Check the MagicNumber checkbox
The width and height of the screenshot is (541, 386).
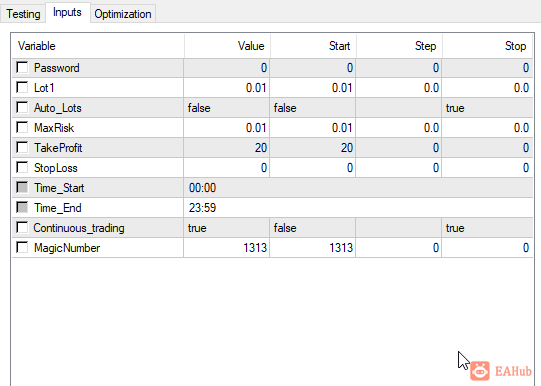pyautogui.click(x=22, y=248)
